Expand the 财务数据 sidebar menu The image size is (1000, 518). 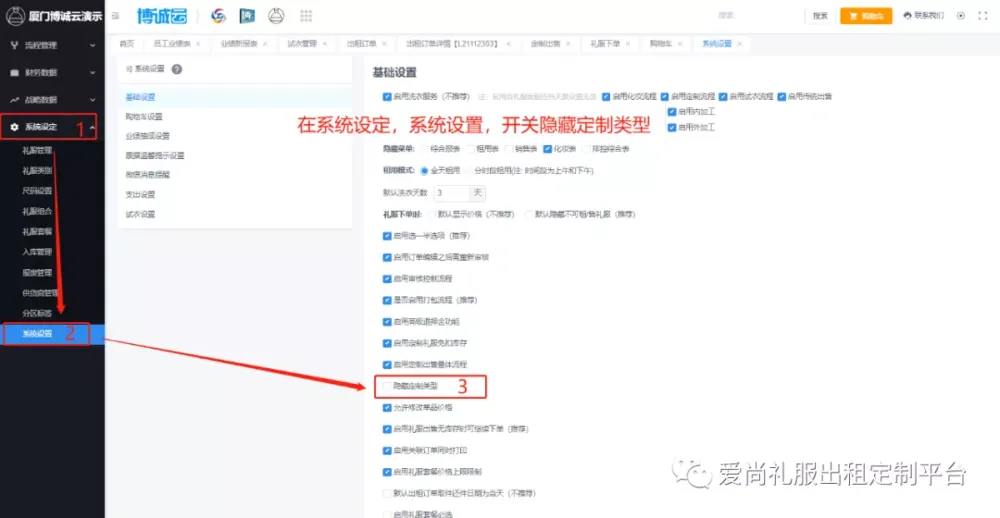[52, 73]
